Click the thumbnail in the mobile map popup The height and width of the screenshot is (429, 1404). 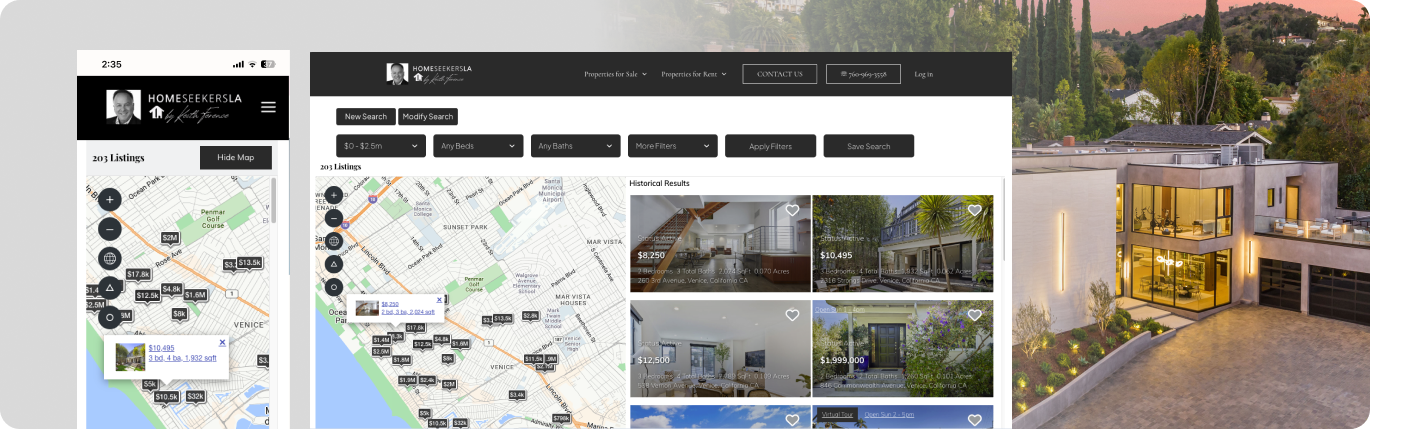tap(130, 357)
